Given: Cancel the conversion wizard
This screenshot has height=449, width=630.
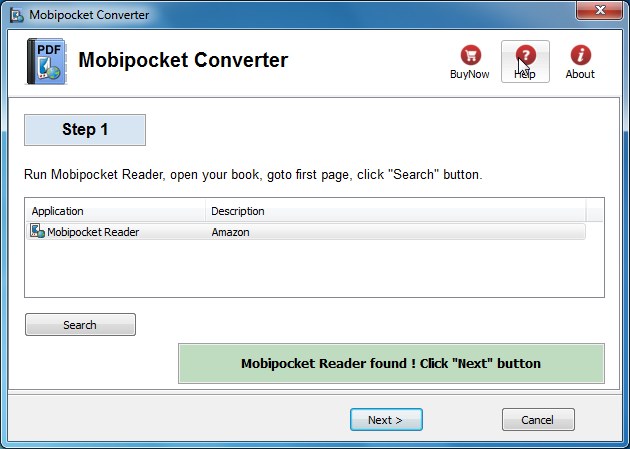Looking at the screenshot, I should (538, 420).
